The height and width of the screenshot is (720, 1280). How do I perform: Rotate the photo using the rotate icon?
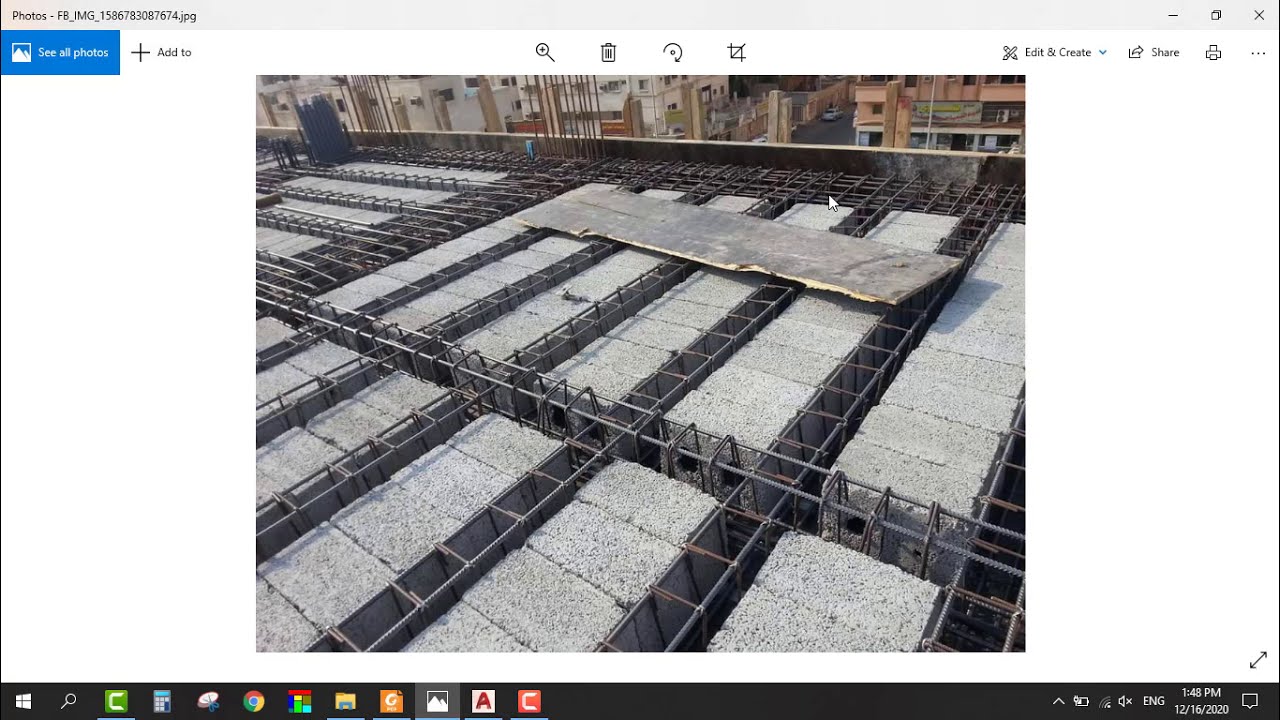point(673,52)
